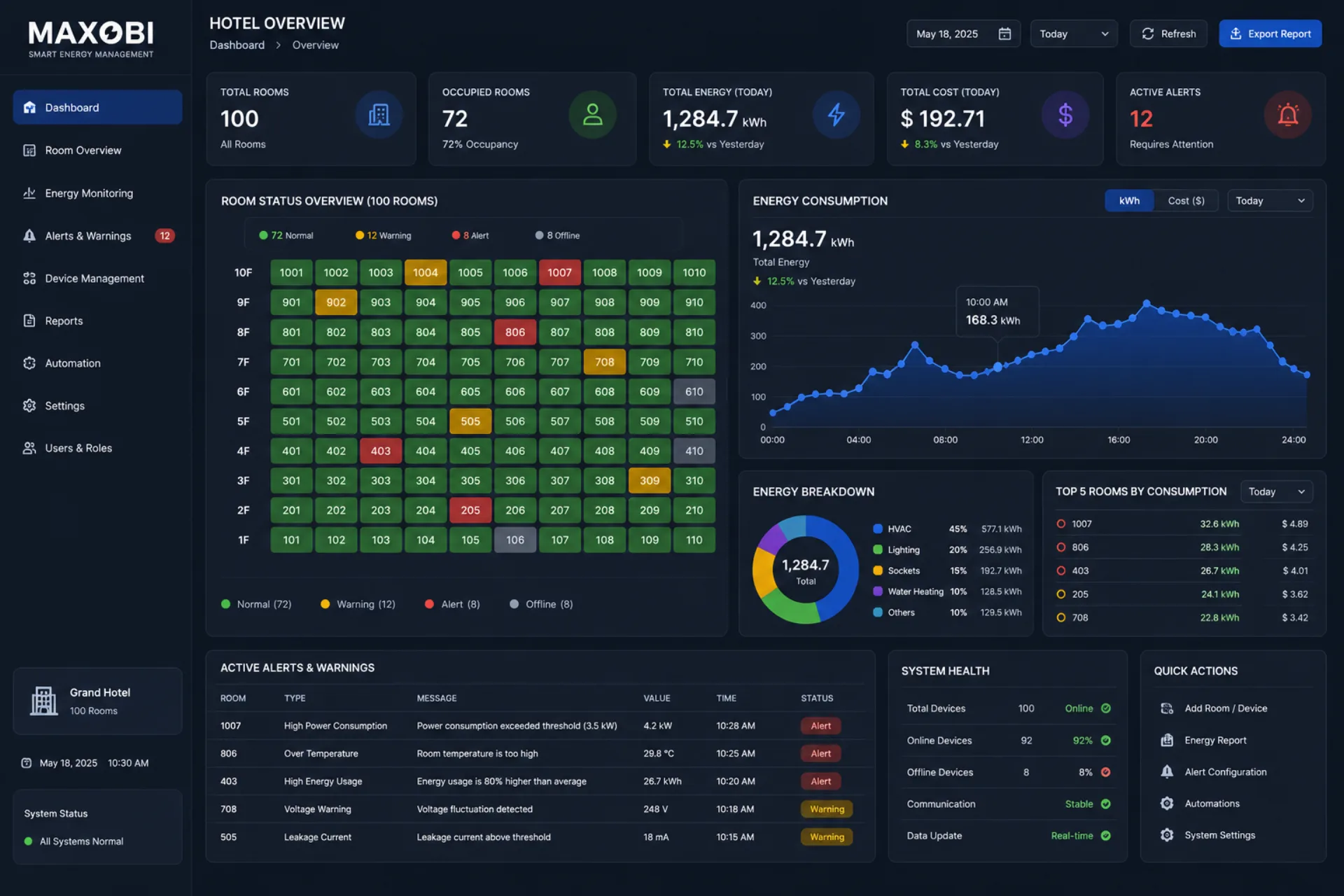Open Reports in the sidebar
Viewport: 1344px width, 896px height.
97,321
